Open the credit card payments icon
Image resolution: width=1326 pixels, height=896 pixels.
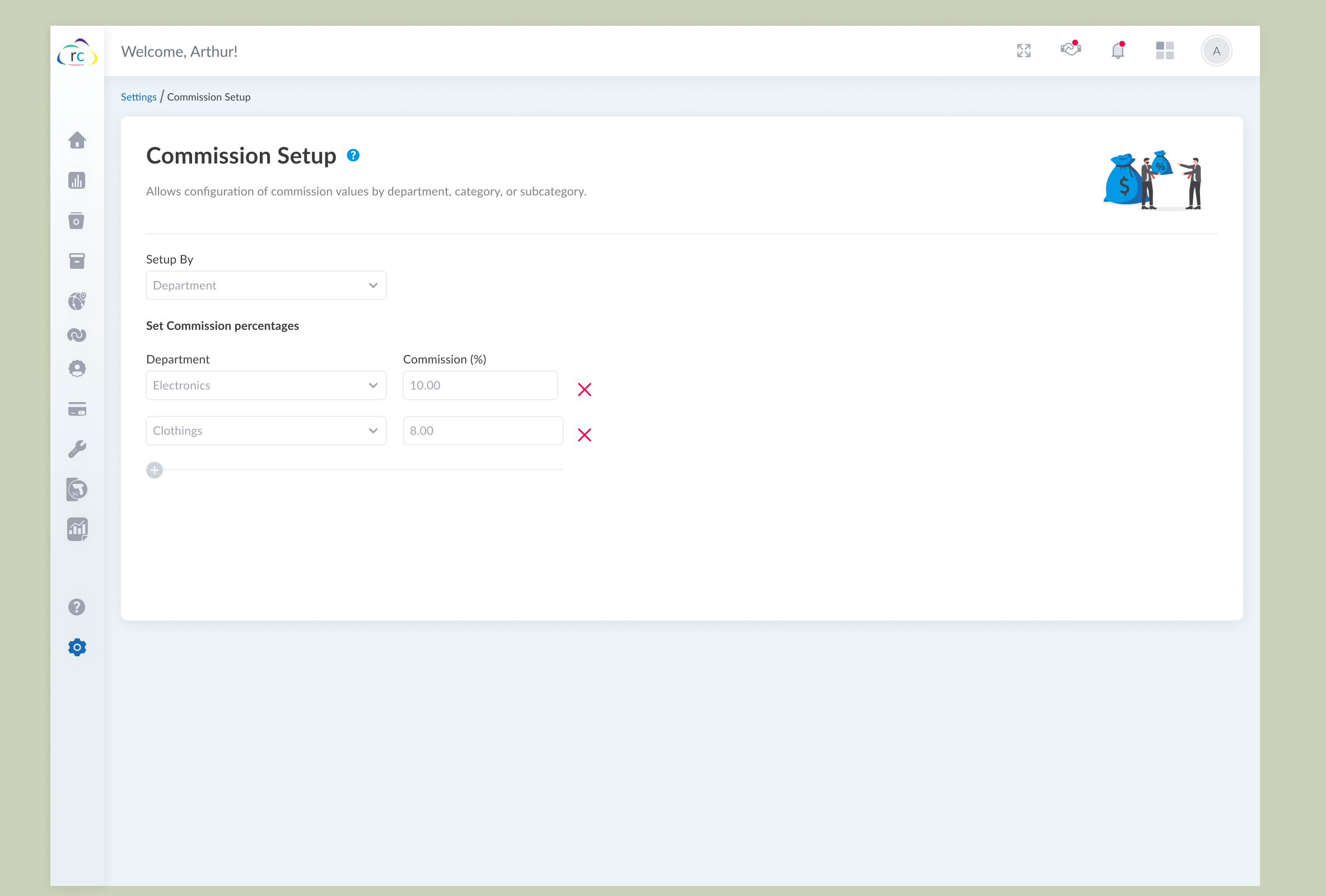77,409
